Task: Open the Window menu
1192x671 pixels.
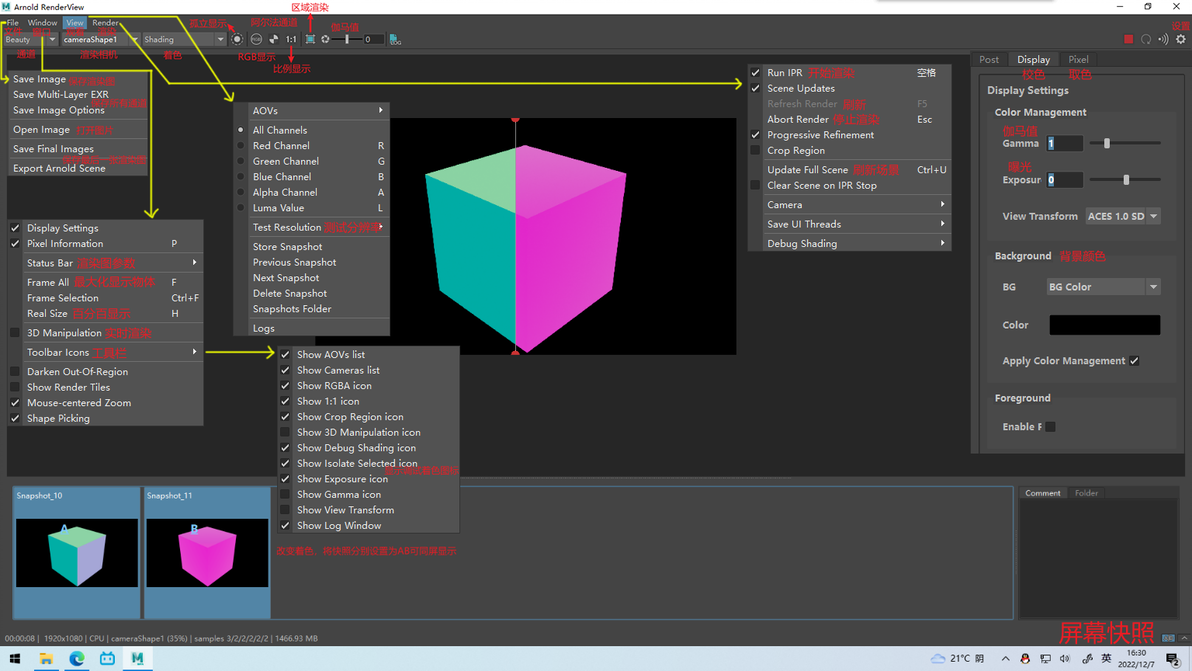Action: pos(42,23)
